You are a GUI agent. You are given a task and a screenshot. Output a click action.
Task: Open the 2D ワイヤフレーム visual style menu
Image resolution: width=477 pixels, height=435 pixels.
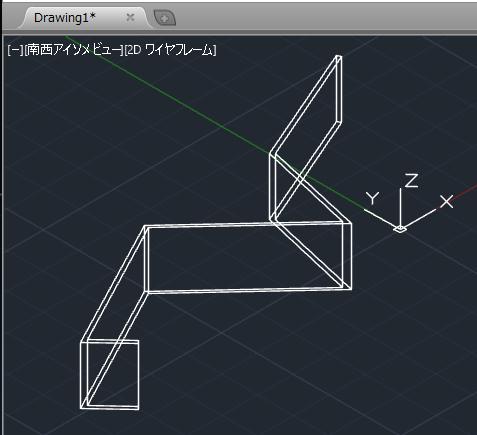pyautogui.click(x=170, y=50)
